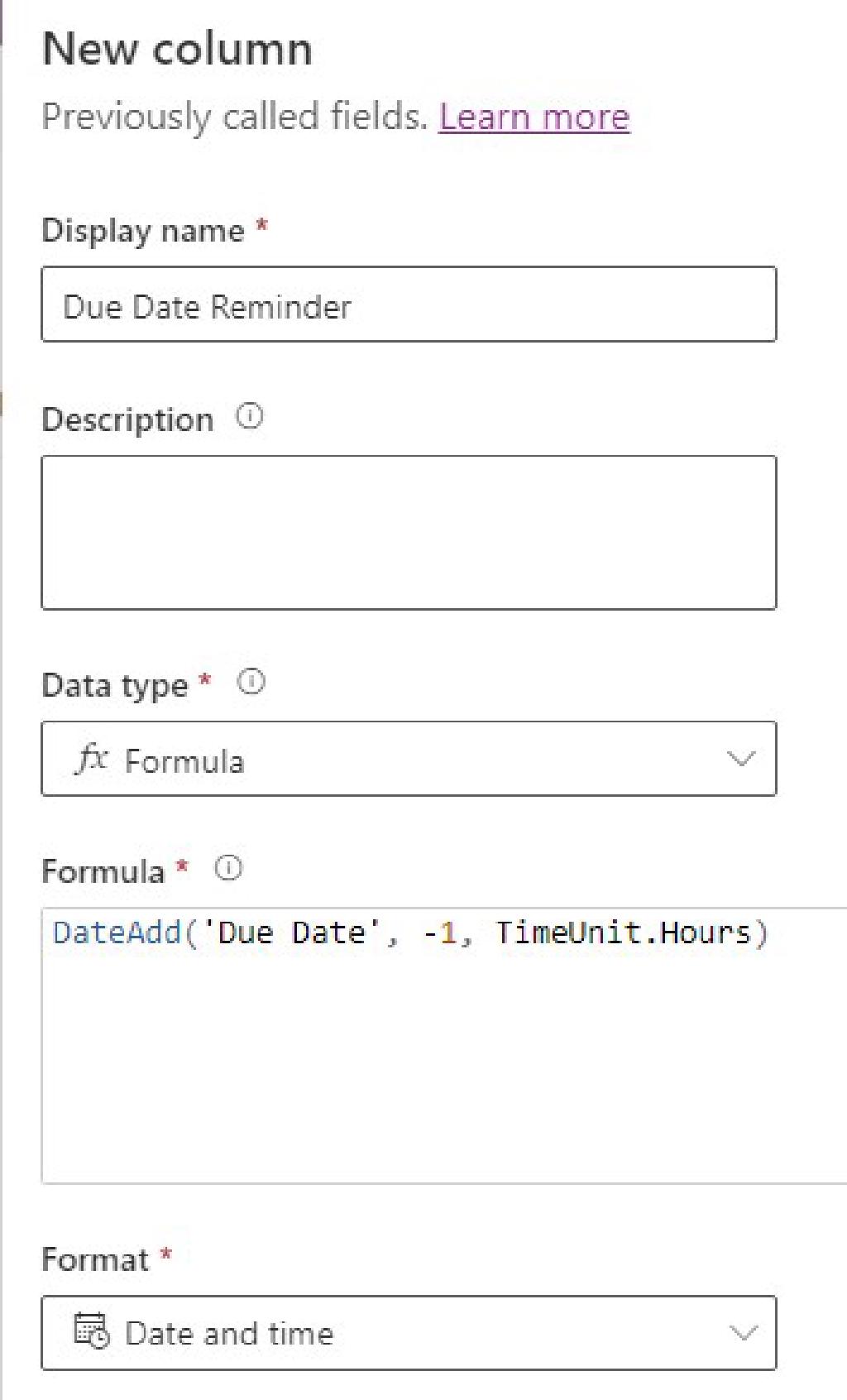Click the New column panel heading
Viewport: 847px width, 1400px height.
coord(177,49)
